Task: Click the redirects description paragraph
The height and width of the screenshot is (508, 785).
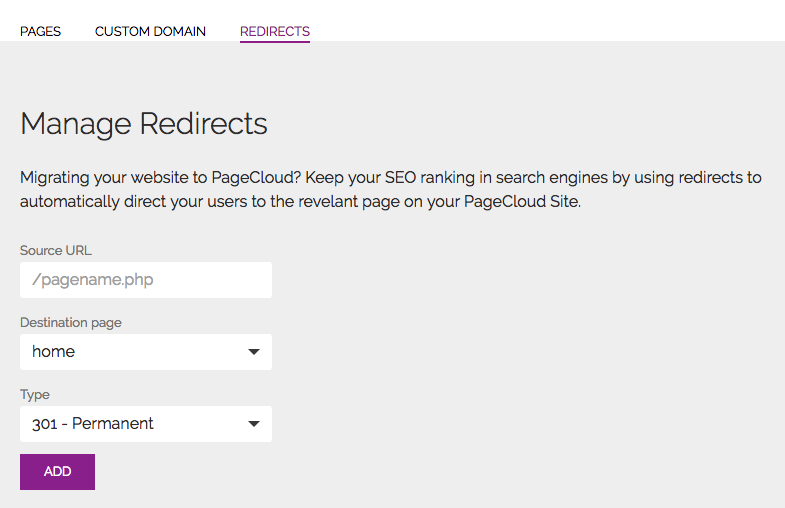Action: click(x=390, y=189)
